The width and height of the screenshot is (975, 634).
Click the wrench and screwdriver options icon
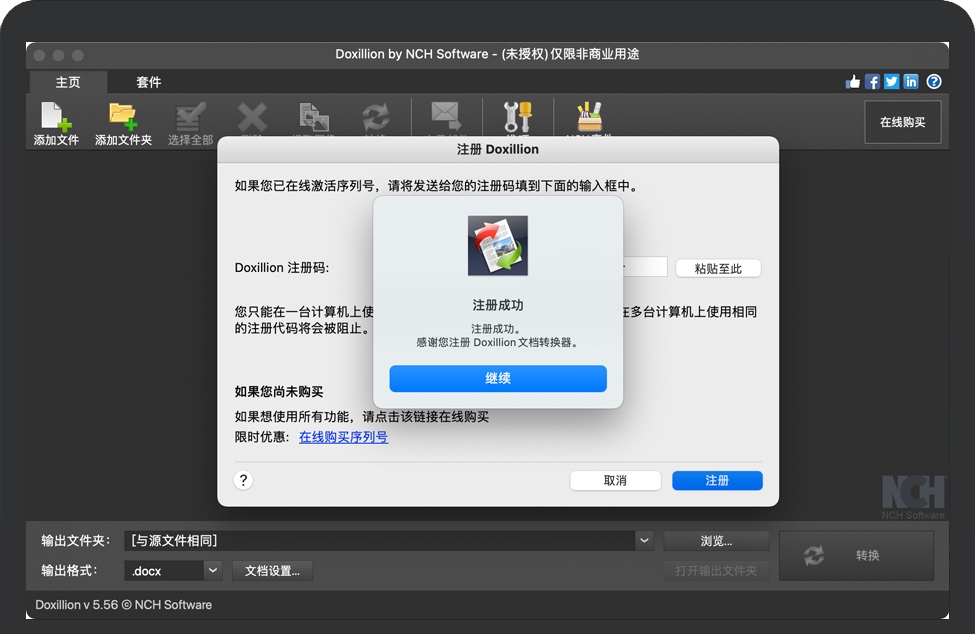[517, 117]
